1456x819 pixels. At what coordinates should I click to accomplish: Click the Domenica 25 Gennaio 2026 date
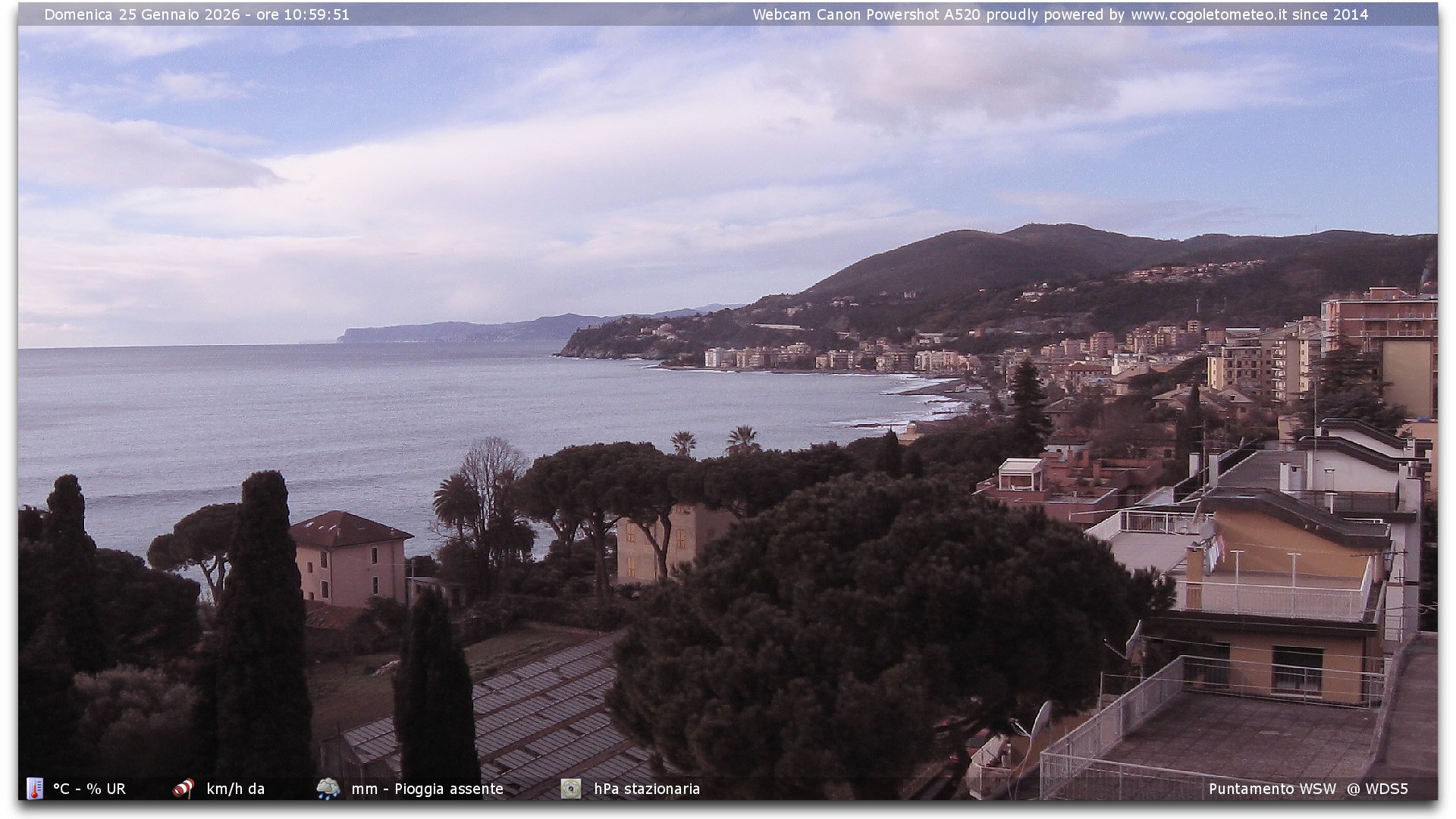click(x=142, y=14)
